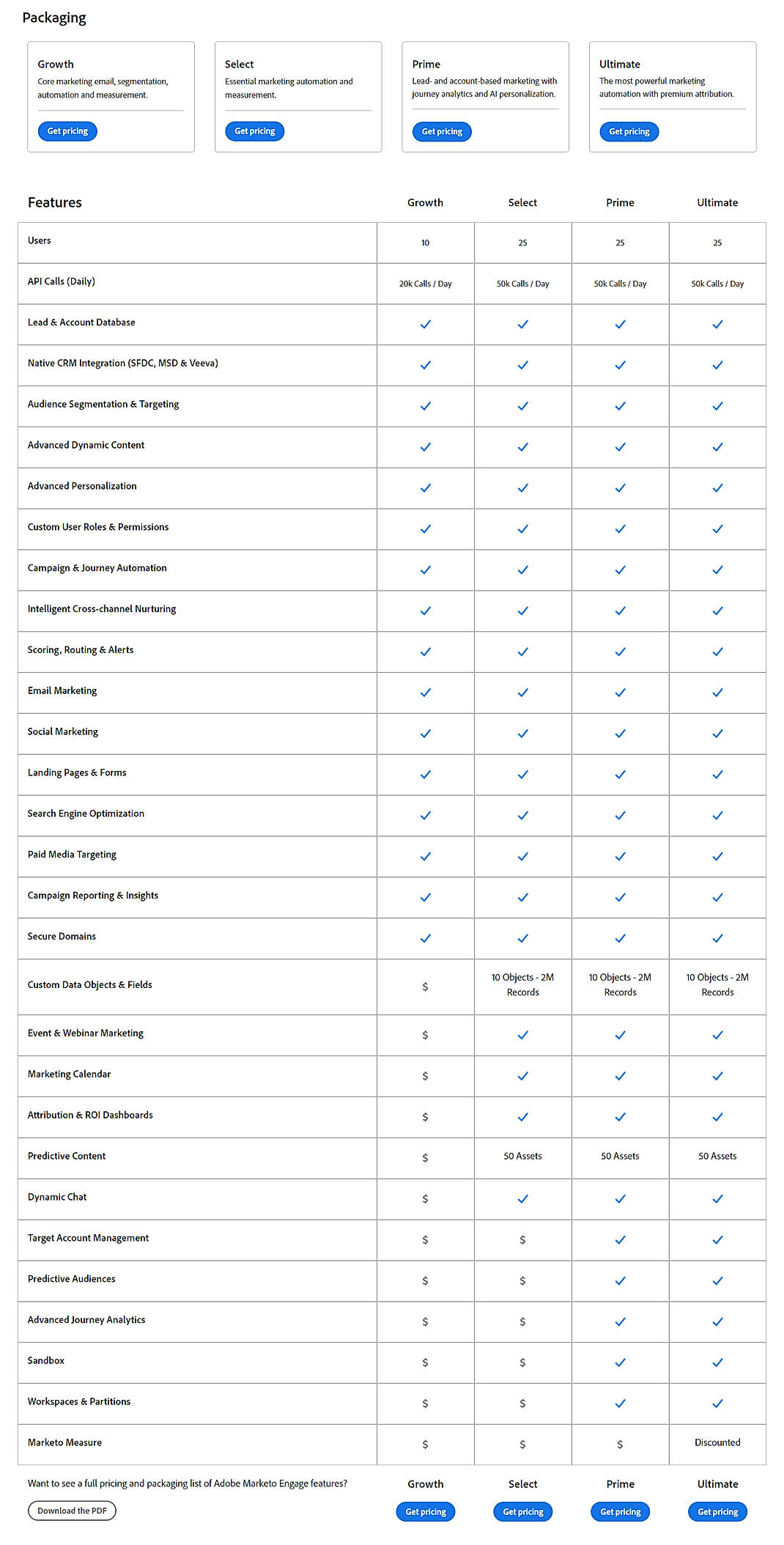Click the Discounted cell for Marketo Measure
Viewport: 784px width, 1545px height.
(x=717, y=1442)
